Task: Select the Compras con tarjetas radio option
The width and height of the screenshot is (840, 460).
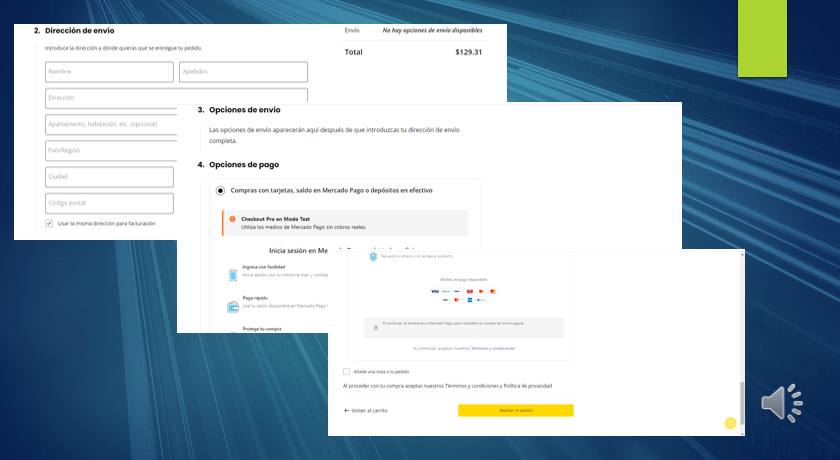Action: pos(220,191)
